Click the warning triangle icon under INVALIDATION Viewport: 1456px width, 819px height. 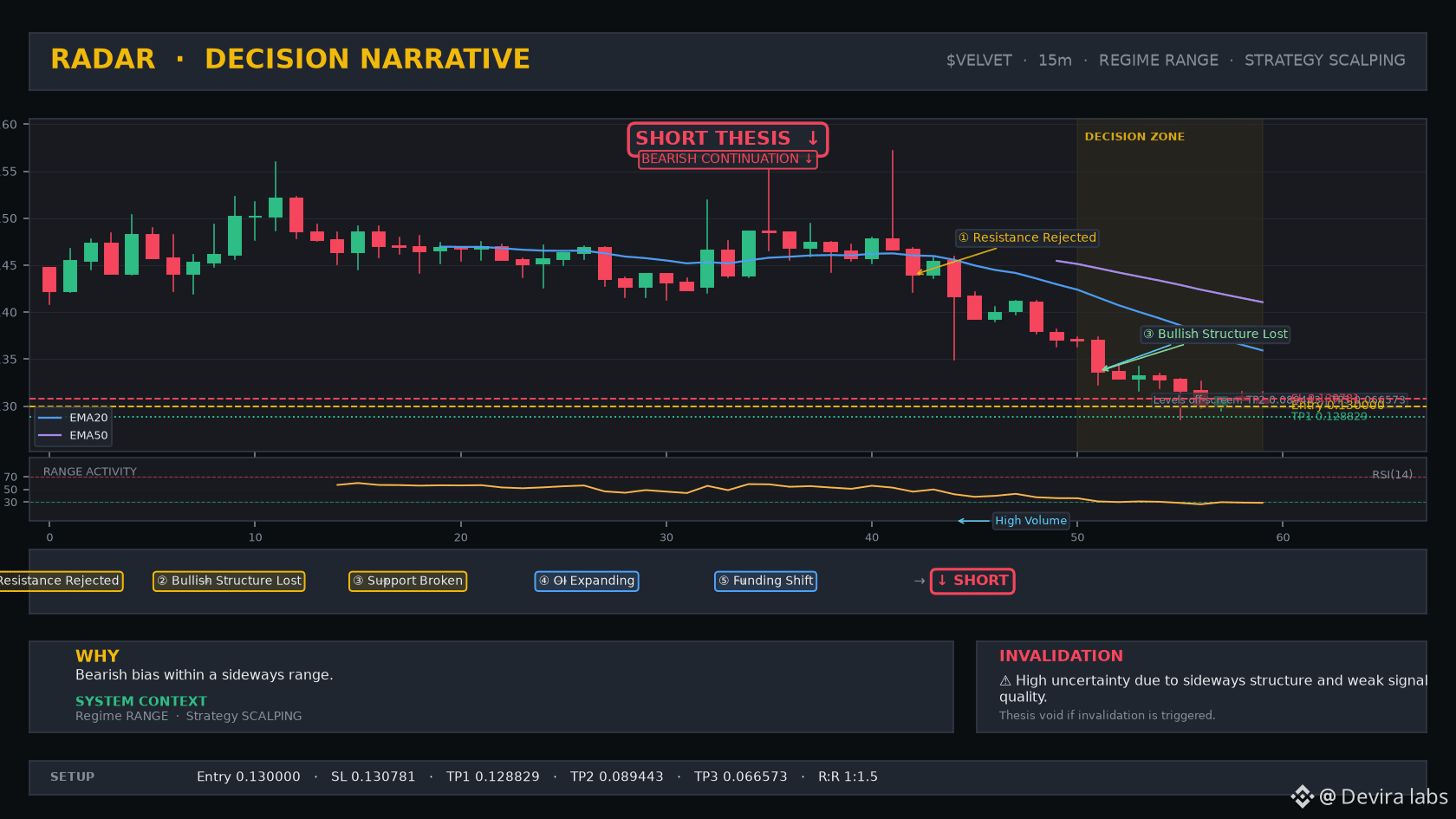click(x=1005, y=681)
